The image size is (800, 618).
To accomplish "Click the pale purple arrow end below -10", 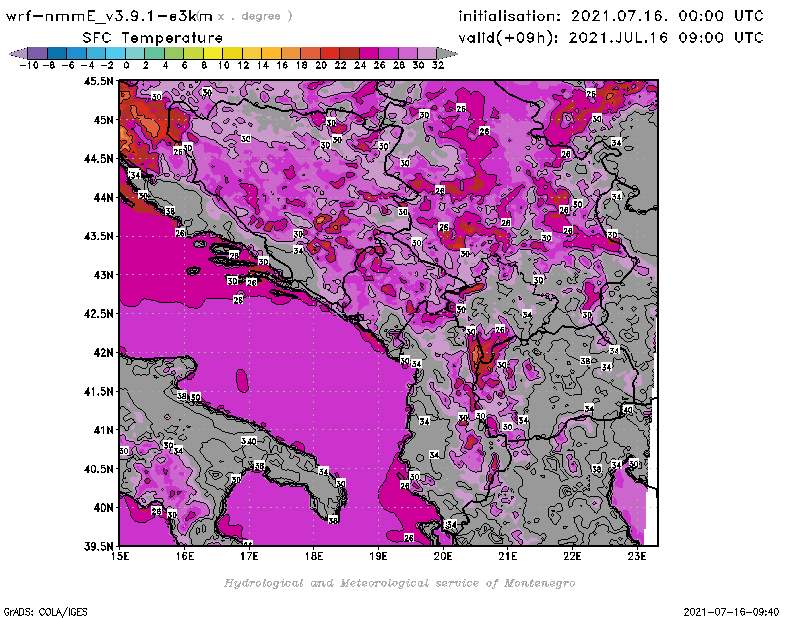I will [x=18, y=53].
